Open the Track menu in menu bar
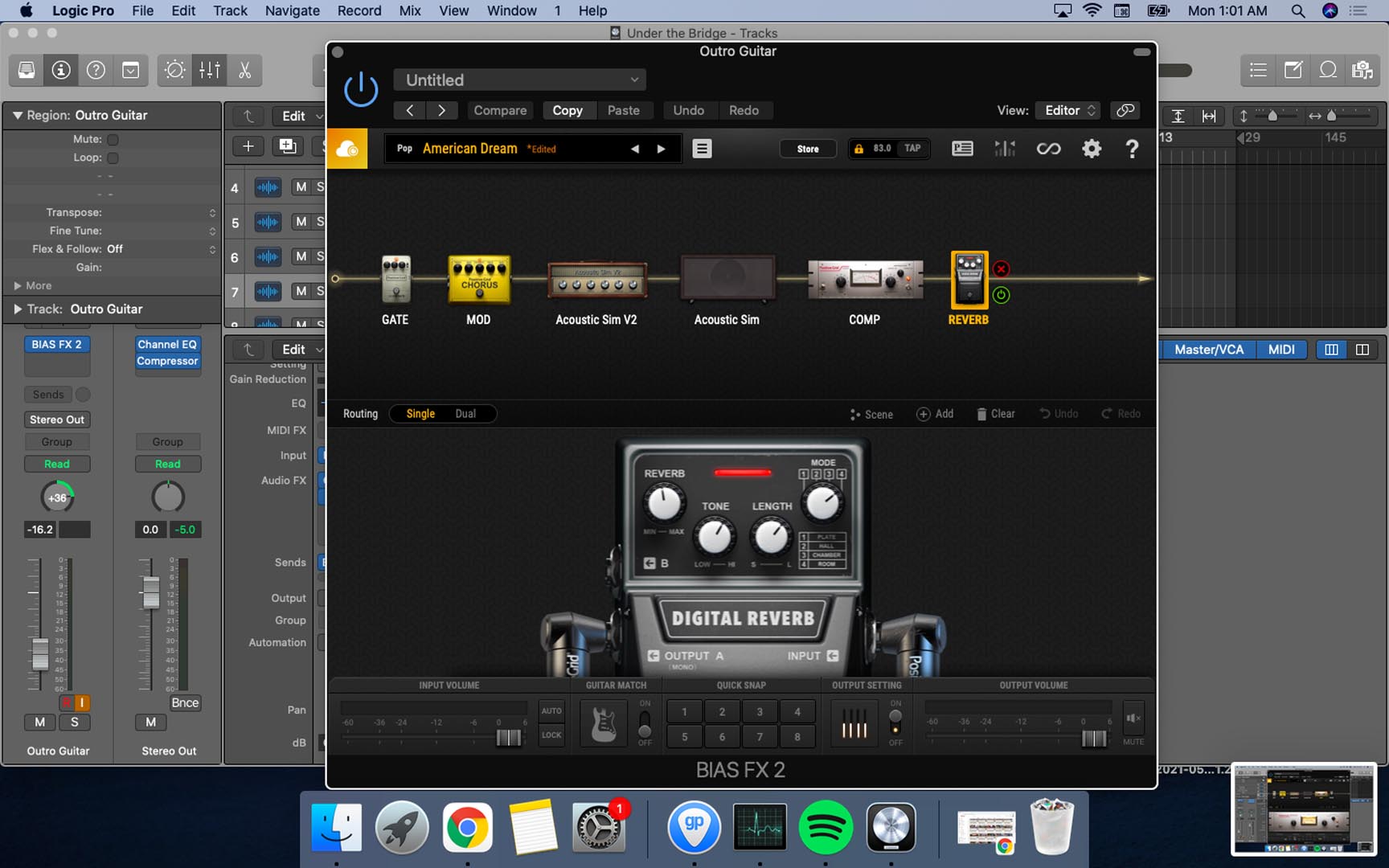 coord(230,10)
